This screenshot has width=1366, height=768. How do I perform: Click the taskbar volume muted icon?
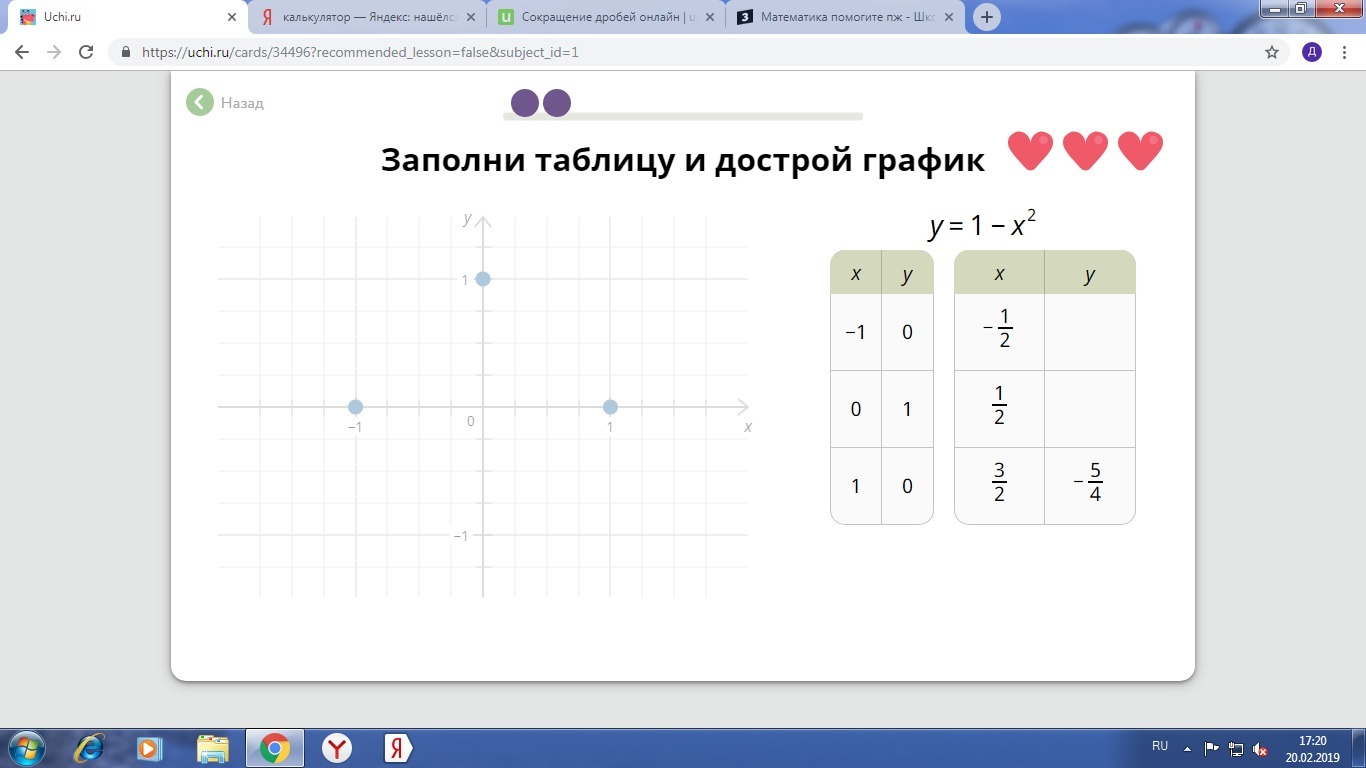click(x=1261, y=748)
